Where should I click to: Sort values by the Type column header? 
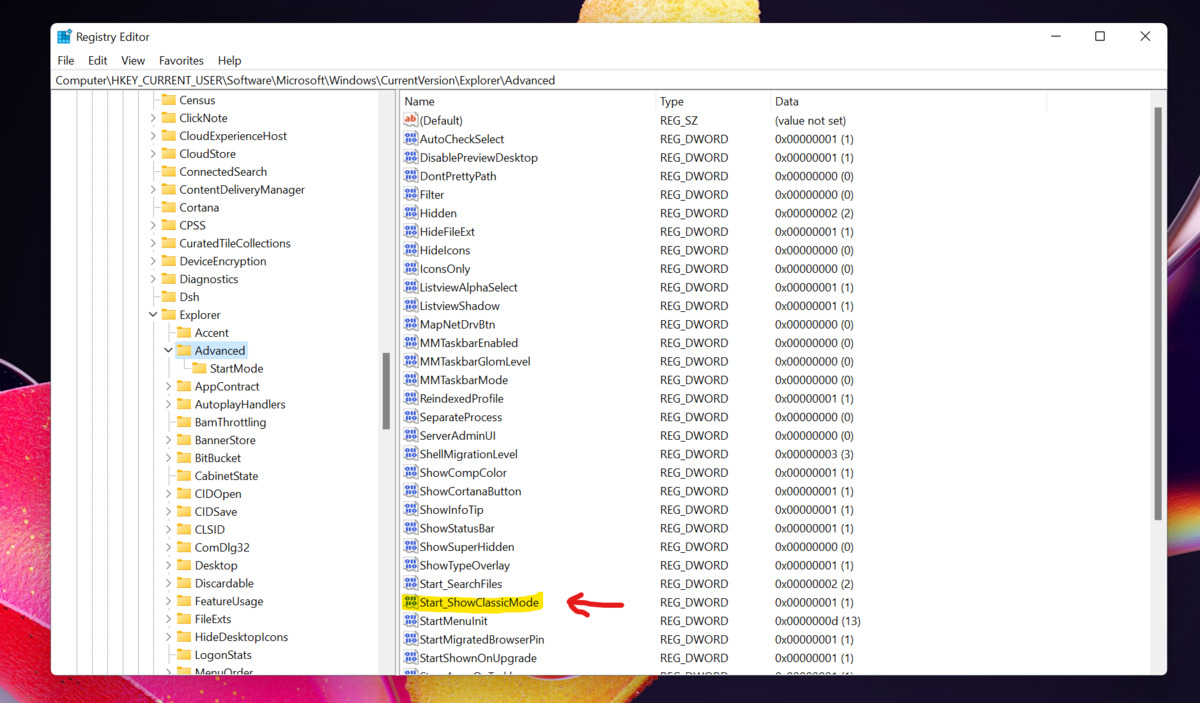pos(672,101)
